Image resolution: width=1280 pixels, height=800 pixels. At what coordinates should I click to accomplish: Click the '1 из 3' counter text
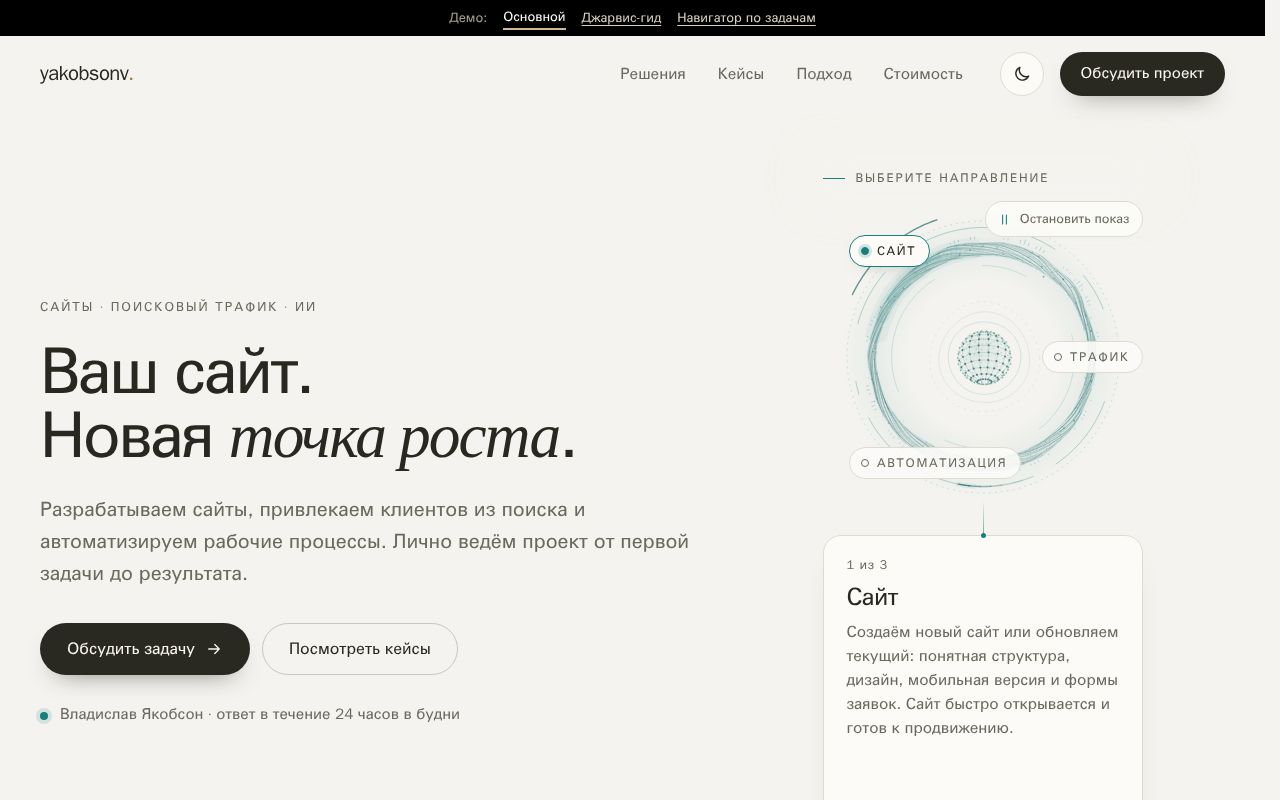[x=867, y=565]
